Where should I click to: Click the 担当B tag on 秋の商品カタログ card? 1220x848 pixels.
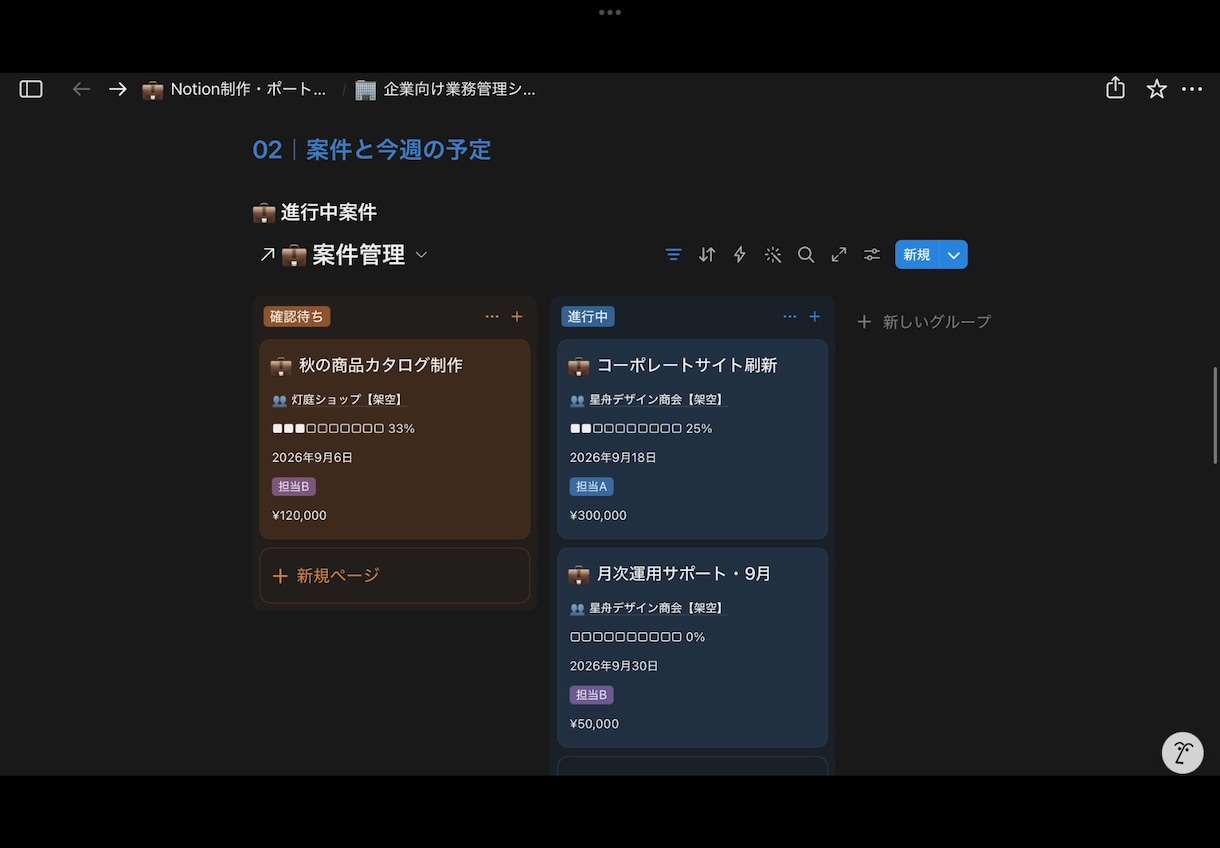click(294, 487)
